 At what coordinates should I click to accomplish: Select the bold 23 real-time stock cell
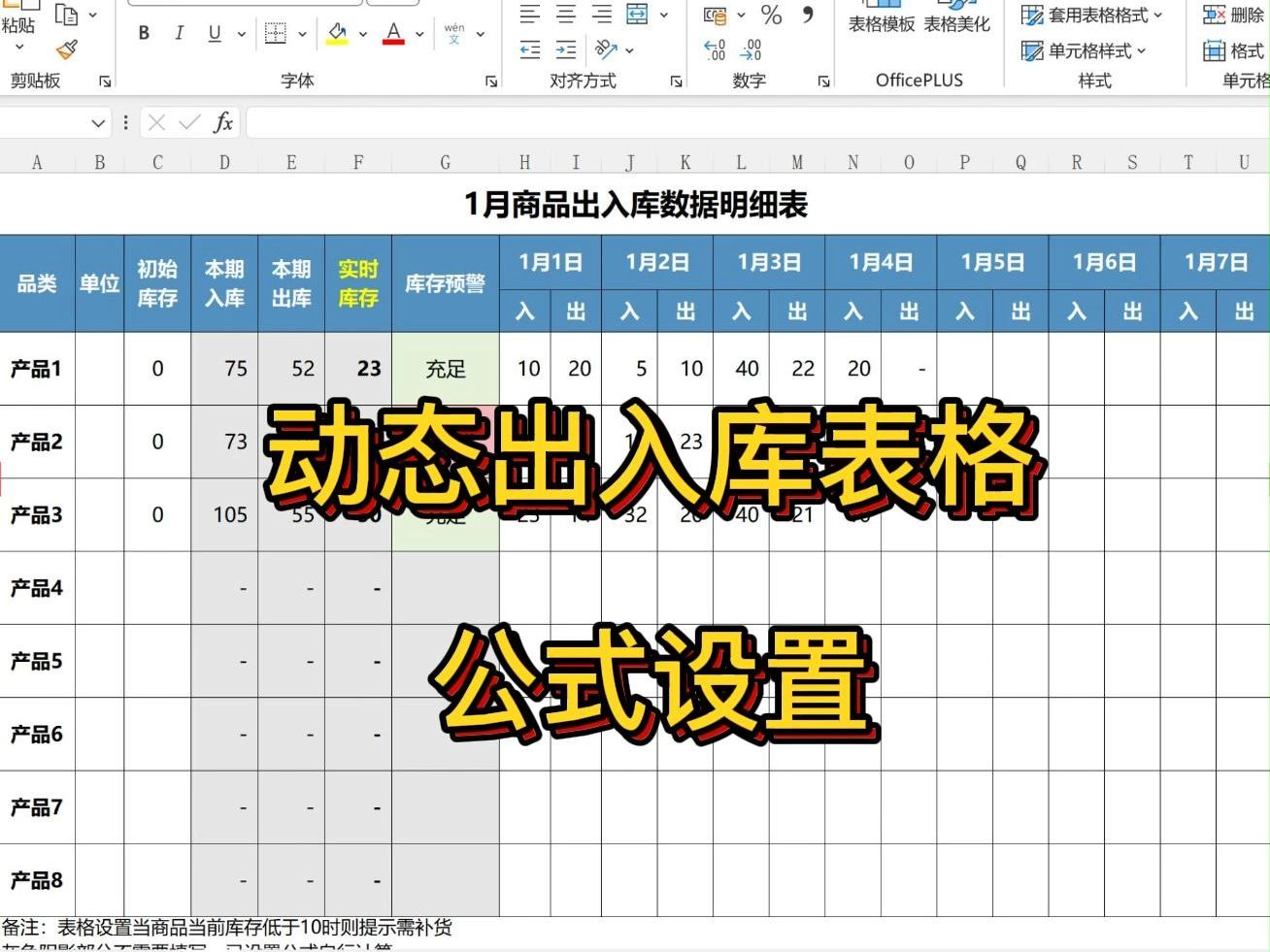point(358,369)
